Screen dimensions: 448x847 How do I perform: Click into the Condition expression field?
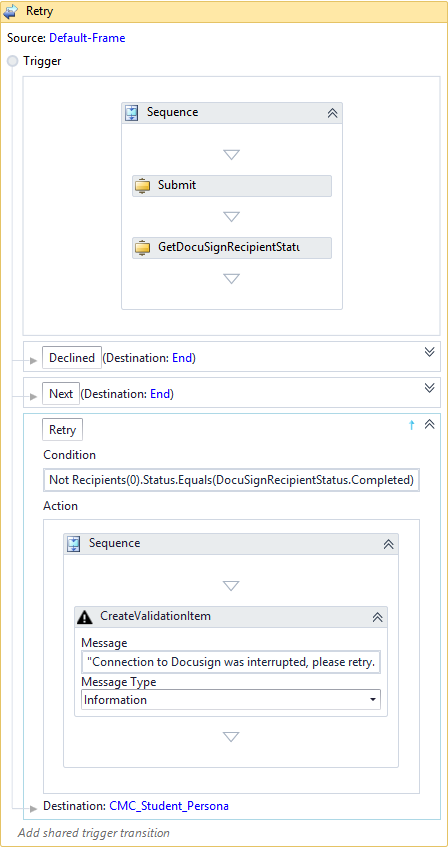tap(231, 480)
